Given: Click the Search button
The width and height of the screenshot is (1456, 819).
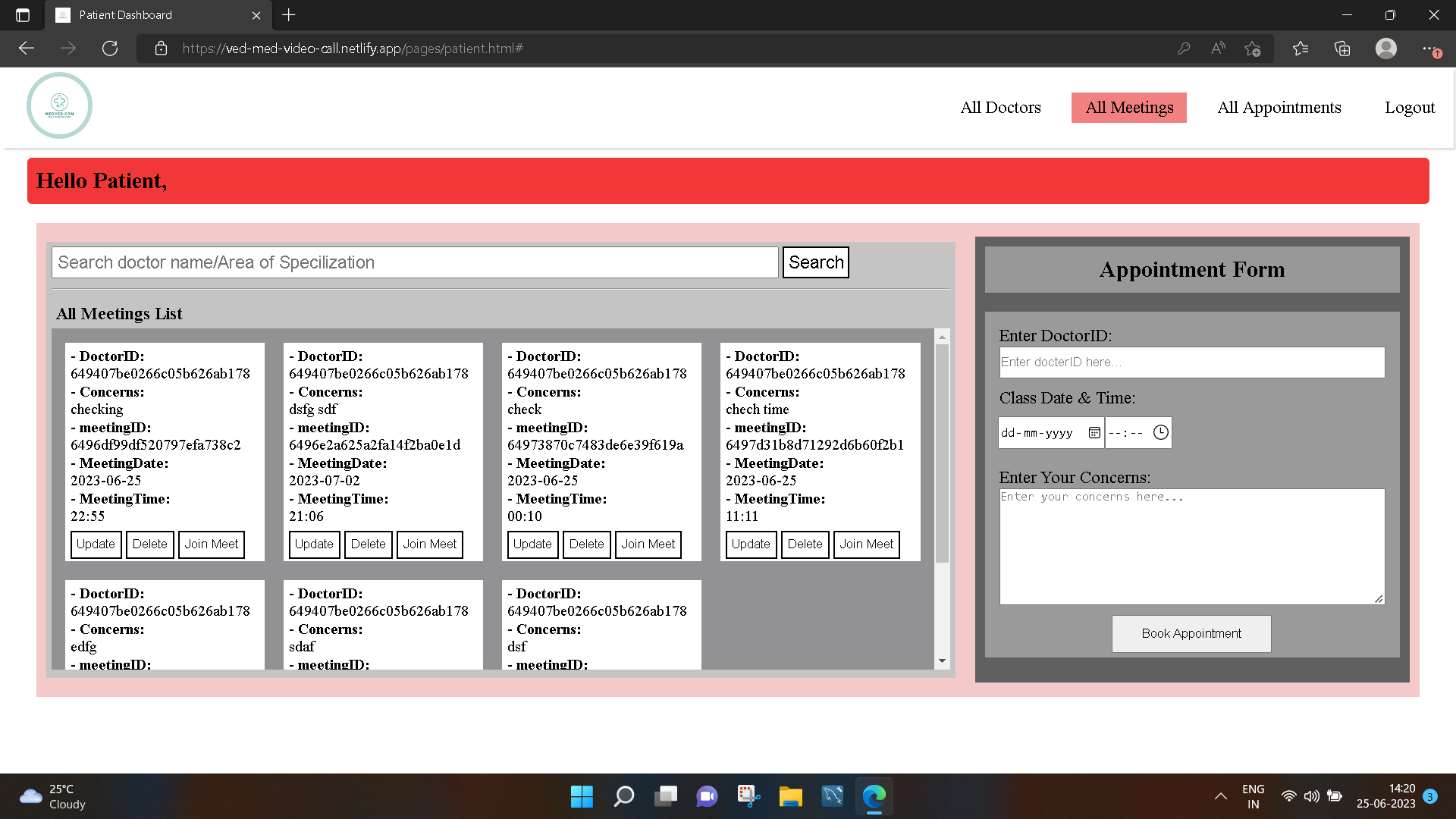Looking at the screenshot, I should click(x=816, y=262).
